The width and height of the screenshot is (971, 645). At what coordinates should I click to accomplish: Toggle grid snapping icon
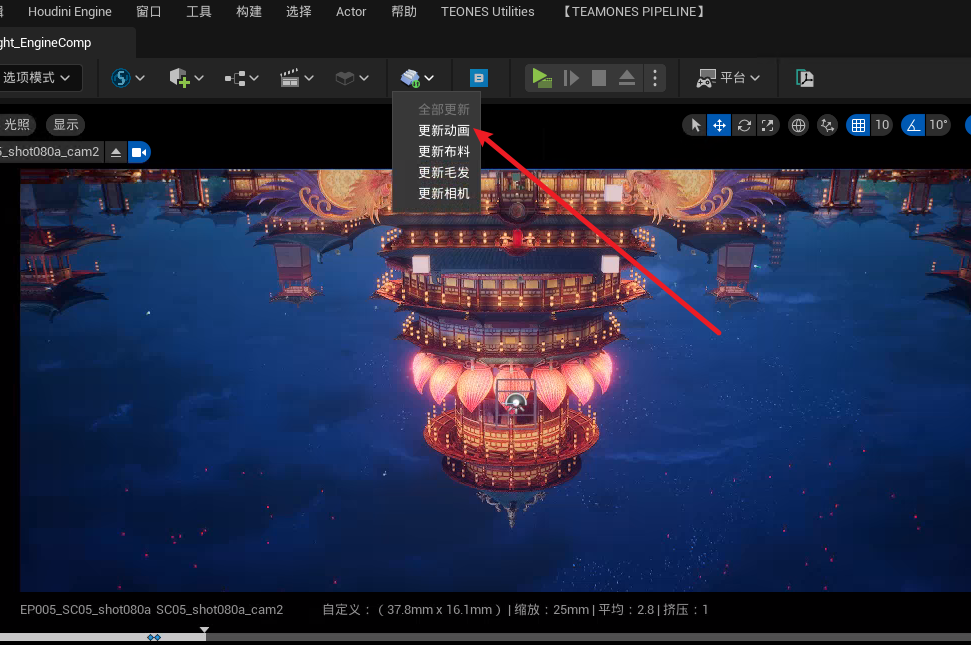858,126
